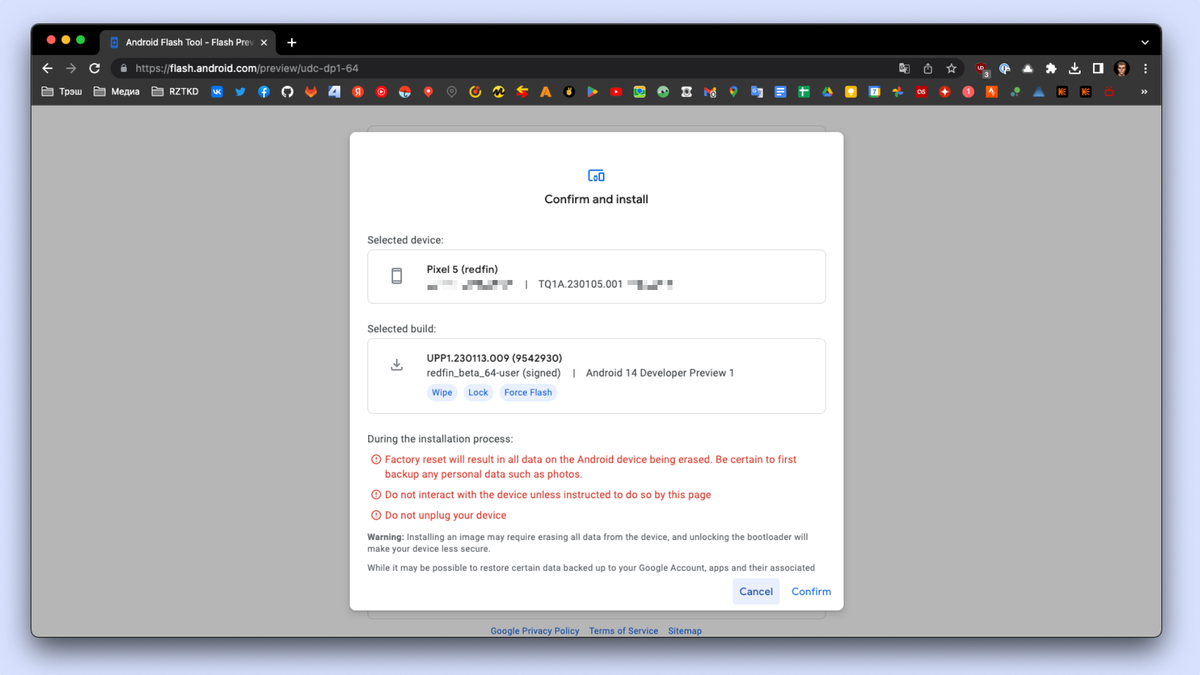Open the Google Calendar bookmark
This screenshot has width=1200, height=675.
click(x=874, y=91)
